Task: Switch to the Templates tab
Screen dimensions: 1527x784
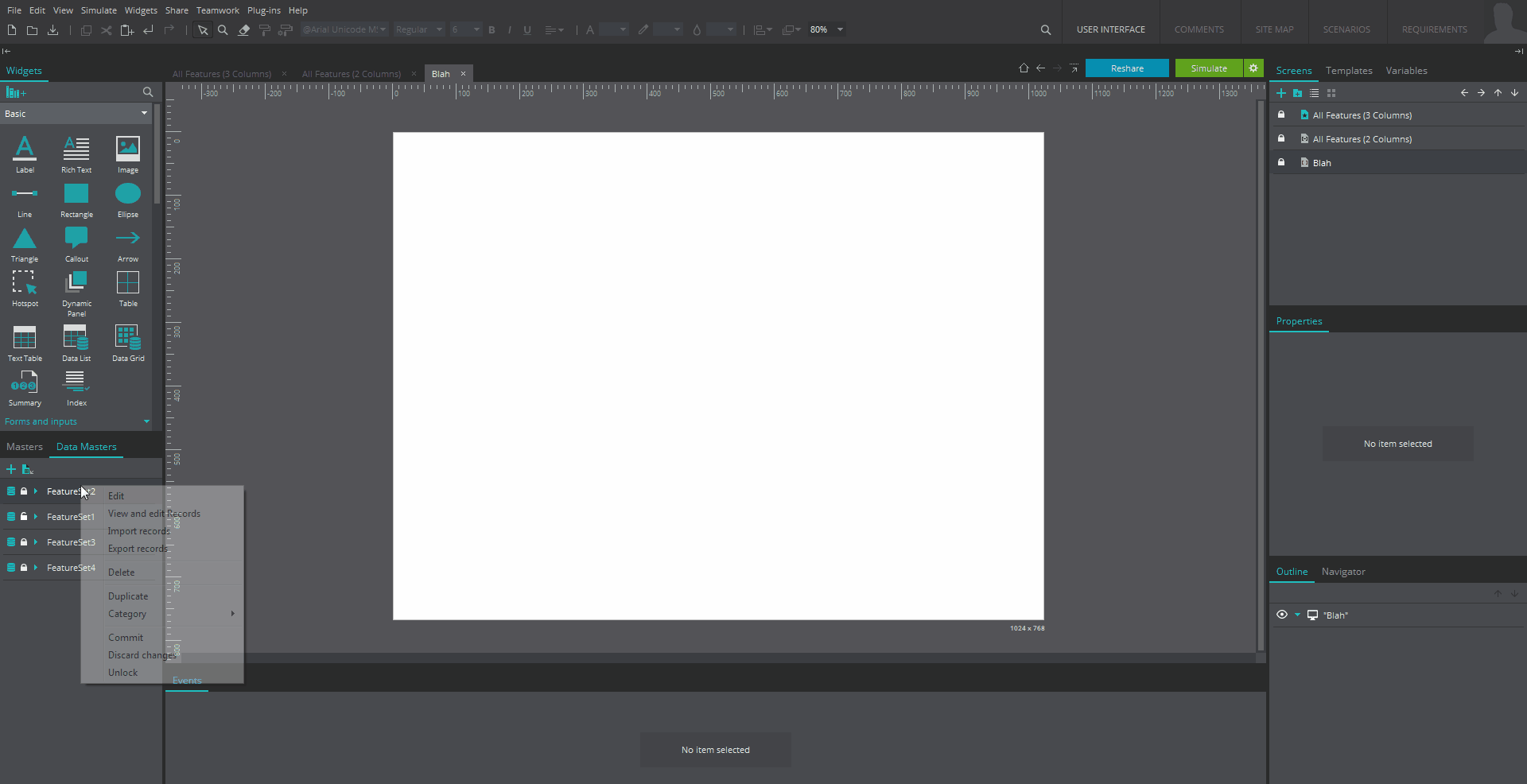Action: point(1348,71)
